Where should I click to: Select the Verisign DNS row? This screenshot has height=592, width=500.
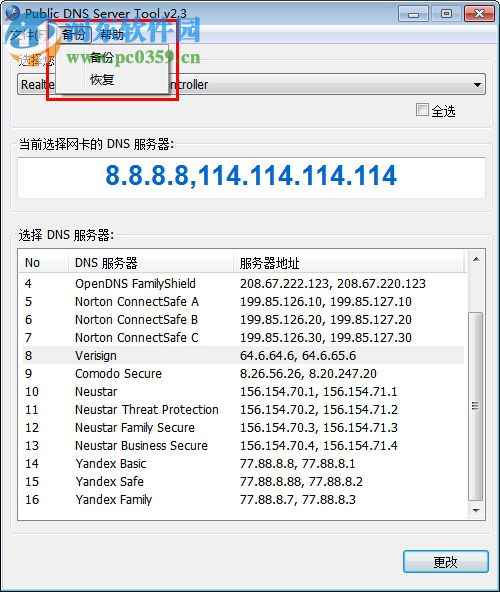[243, 355]
